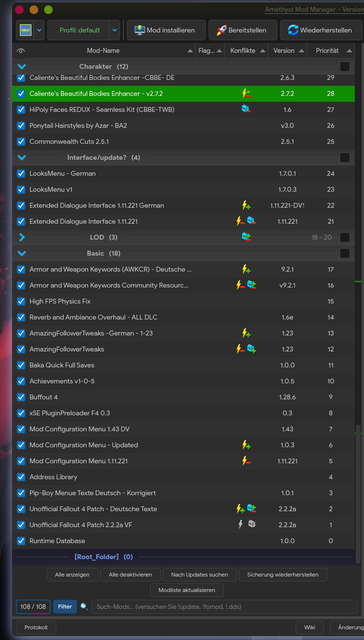364x640 pixels.
Task: Select the [Root_Folder] (0) separator
Action: [184, 557]
